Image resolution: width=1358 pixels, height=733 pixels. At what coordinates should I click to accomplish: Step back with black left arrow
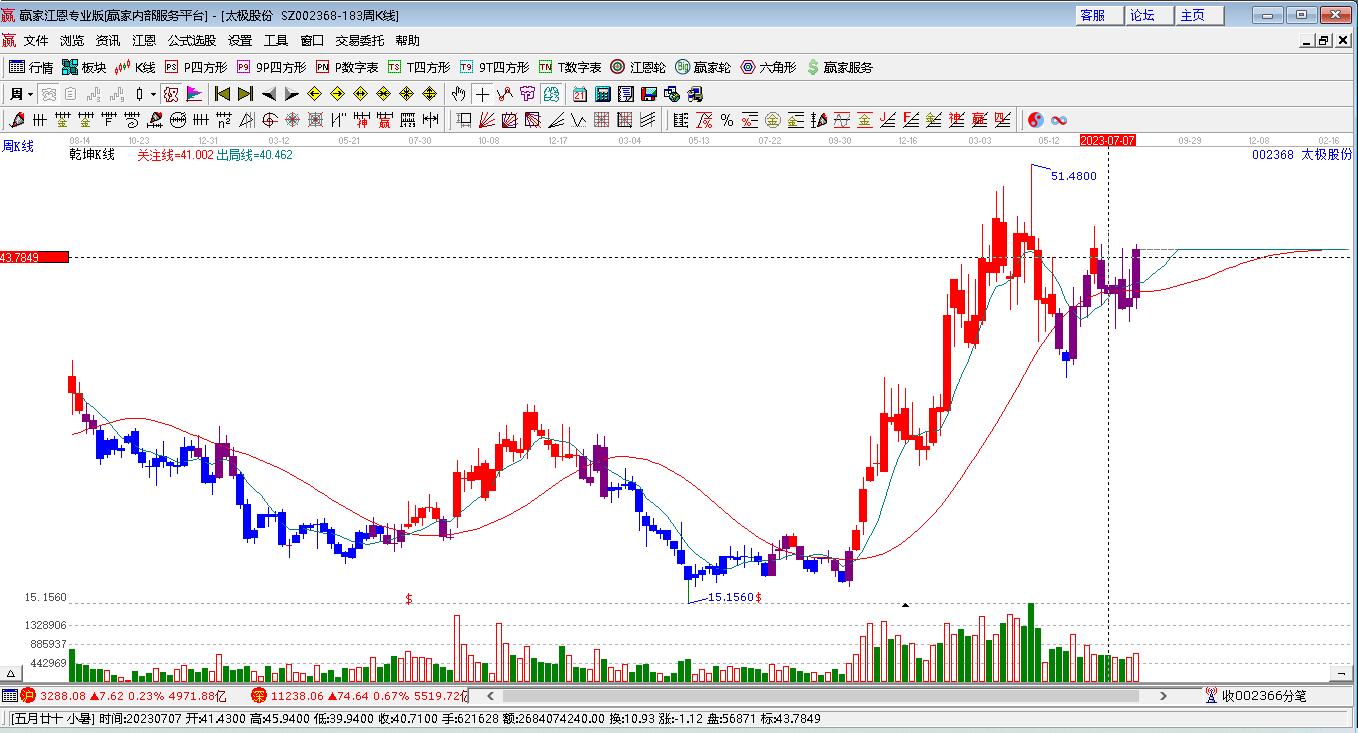pos(268,94)
